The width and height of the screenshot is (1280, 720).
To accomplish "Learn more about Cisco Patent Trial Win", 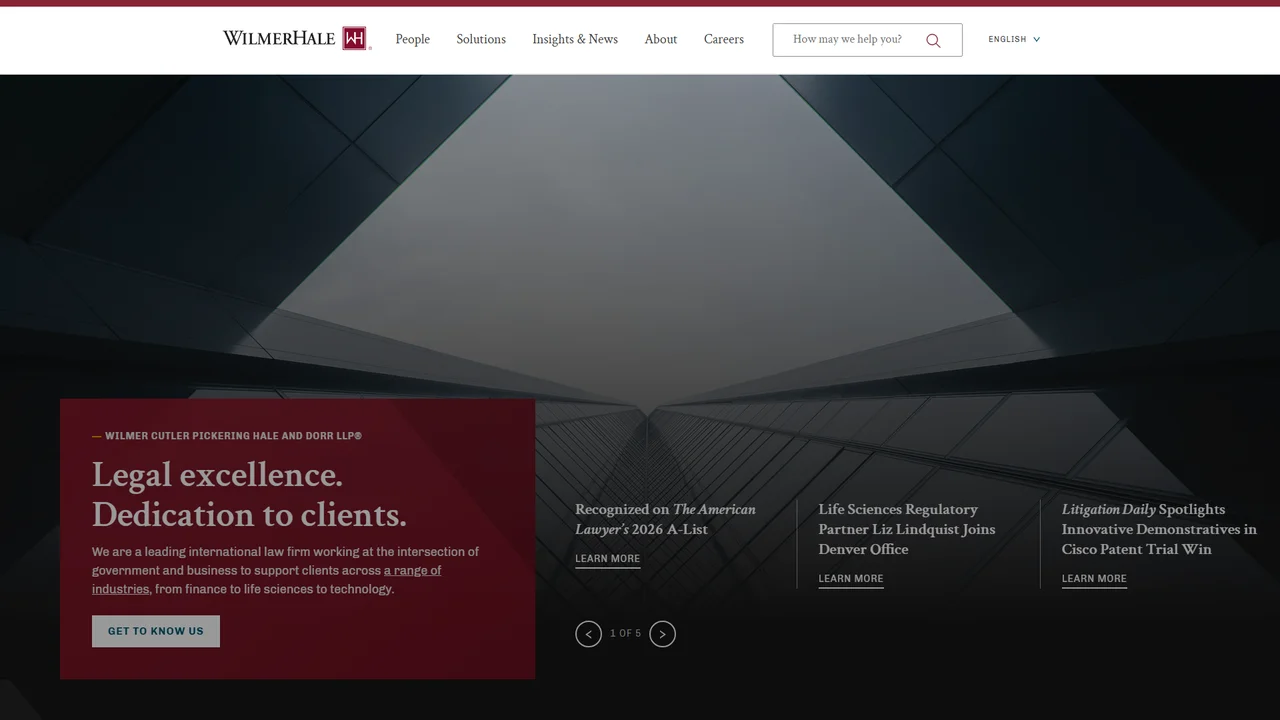I will tap(1094, 579).
